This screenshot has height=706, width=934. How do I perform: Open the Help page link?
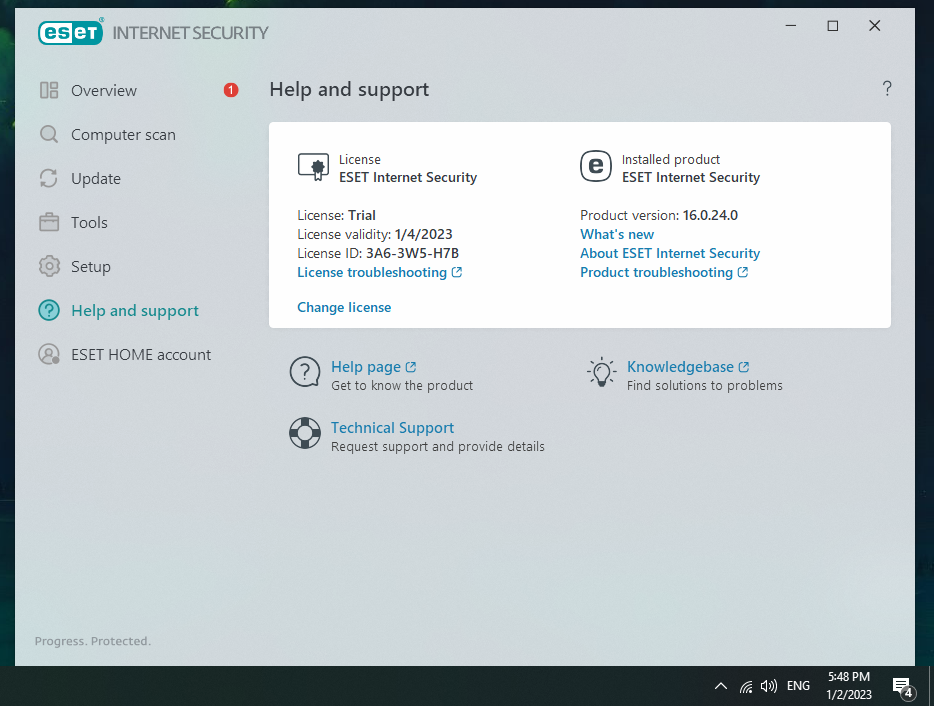click(x=366, y=367)
